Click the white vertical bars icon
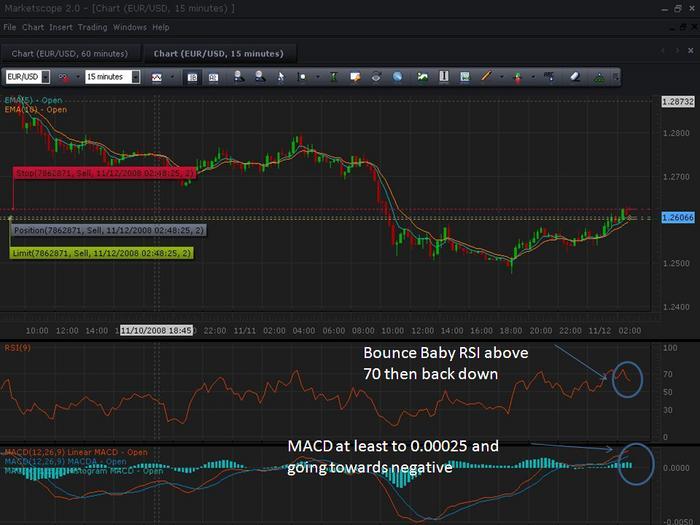Viewport: 700px width, 525px height. 443,77
